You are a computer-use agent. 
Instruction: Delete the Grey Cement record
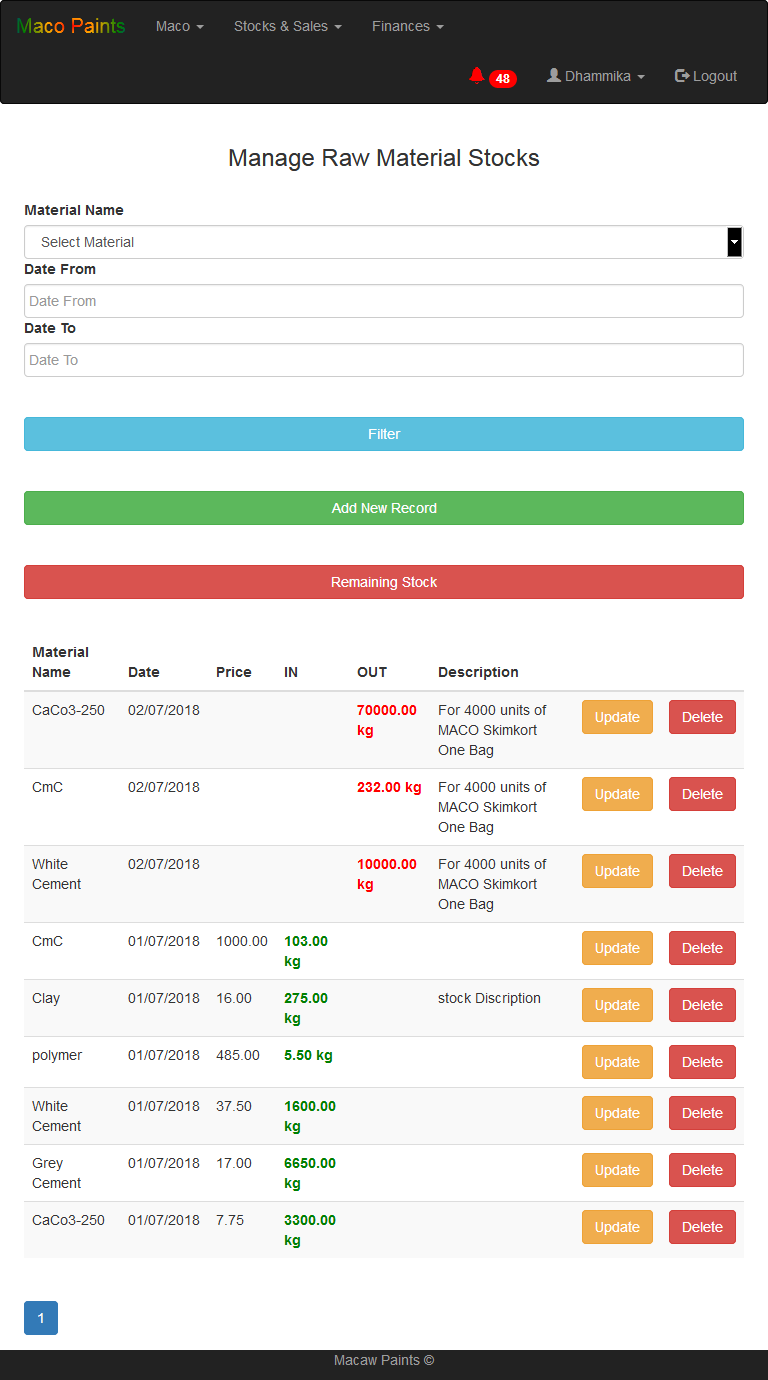(x=702, y=1170)
